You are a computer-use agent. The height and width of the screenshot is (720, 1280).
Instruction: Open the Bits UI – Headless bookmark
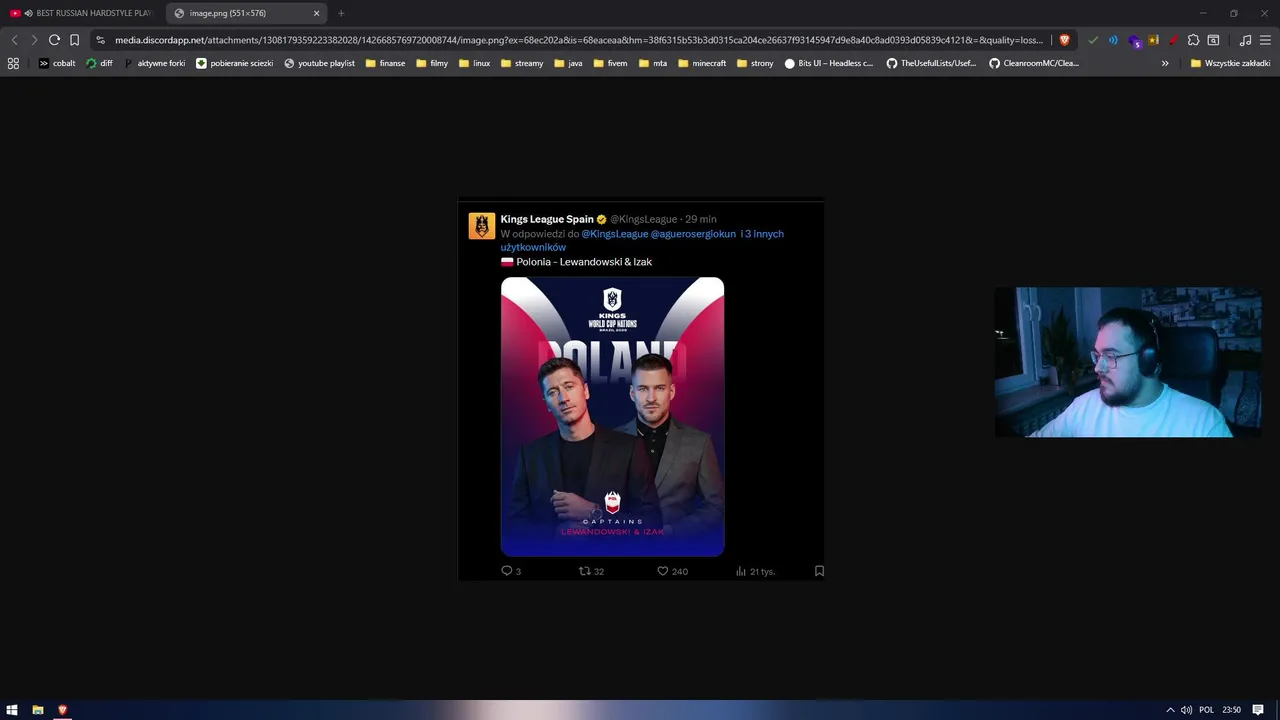coord(829,63)
